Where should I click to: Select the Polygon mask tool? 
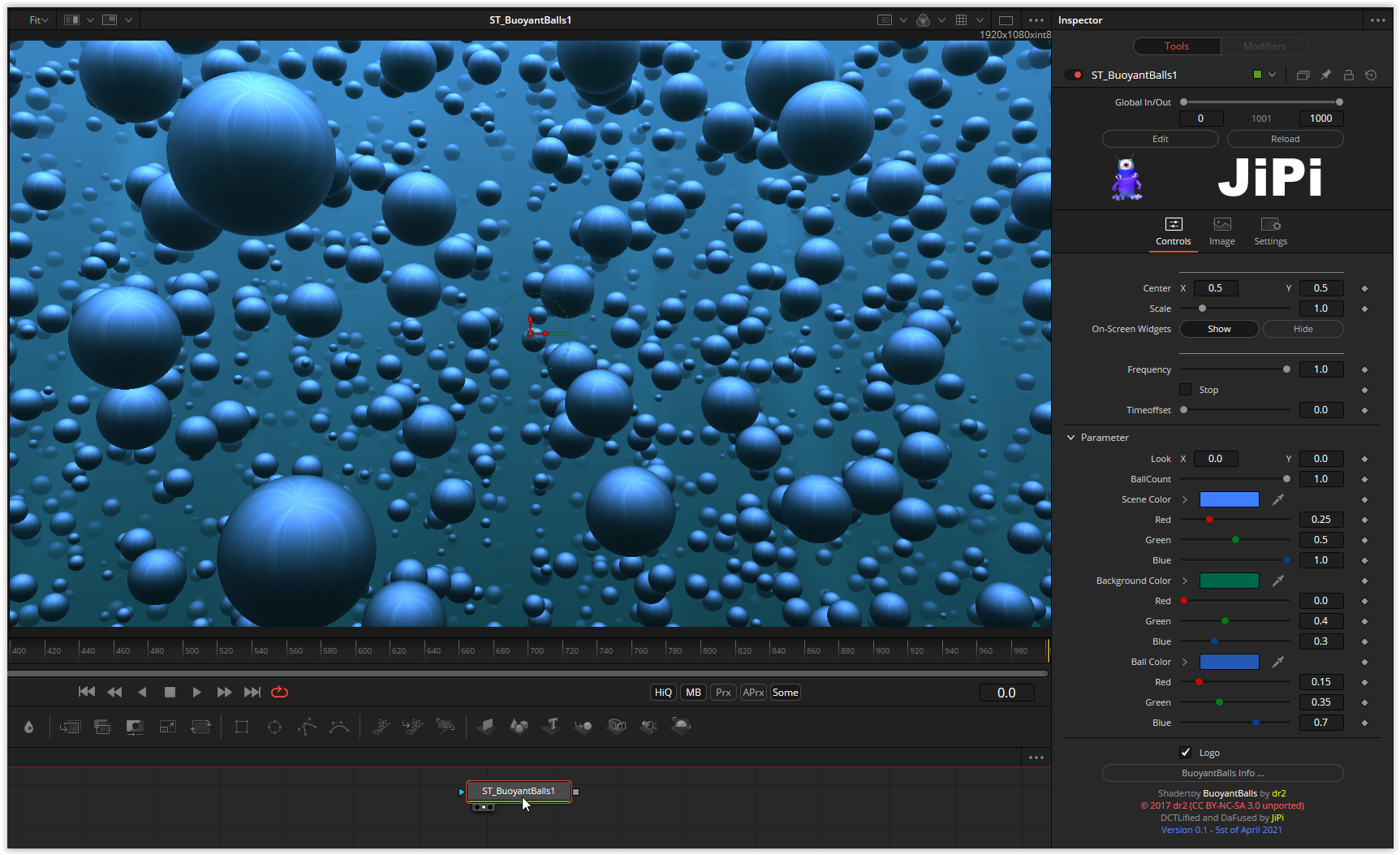[x=307, y=727]
